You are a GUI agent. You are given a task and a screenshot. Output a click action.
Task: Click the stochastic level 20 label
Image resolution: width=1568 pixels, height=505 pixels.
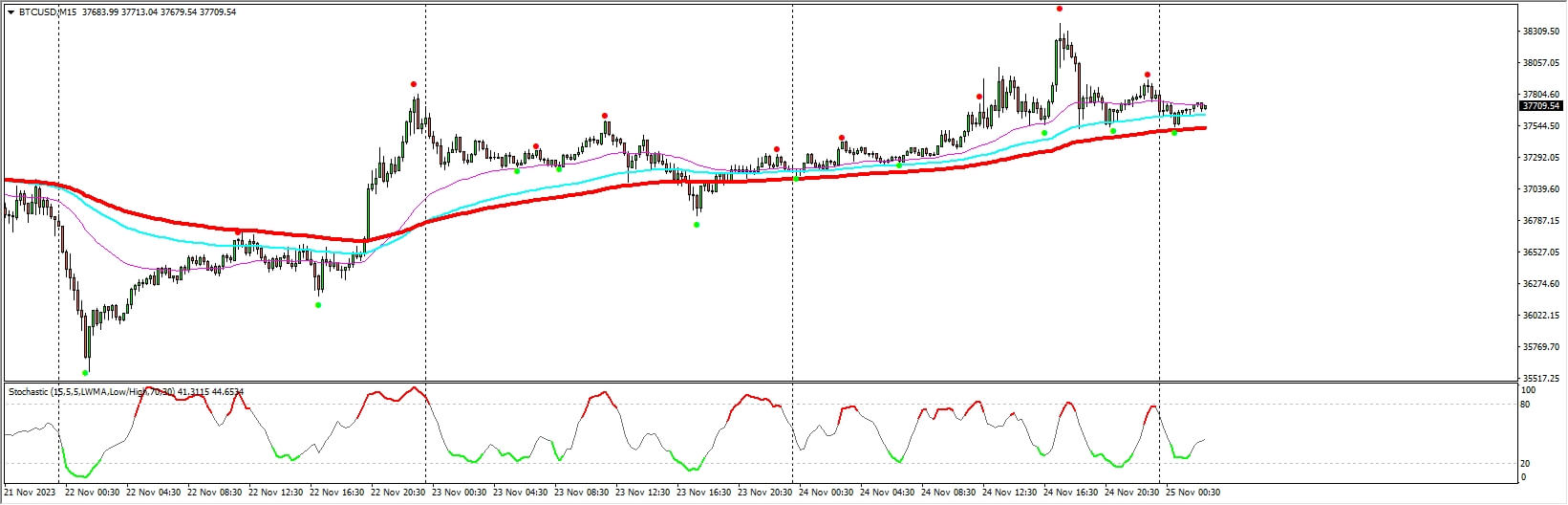1526,464
